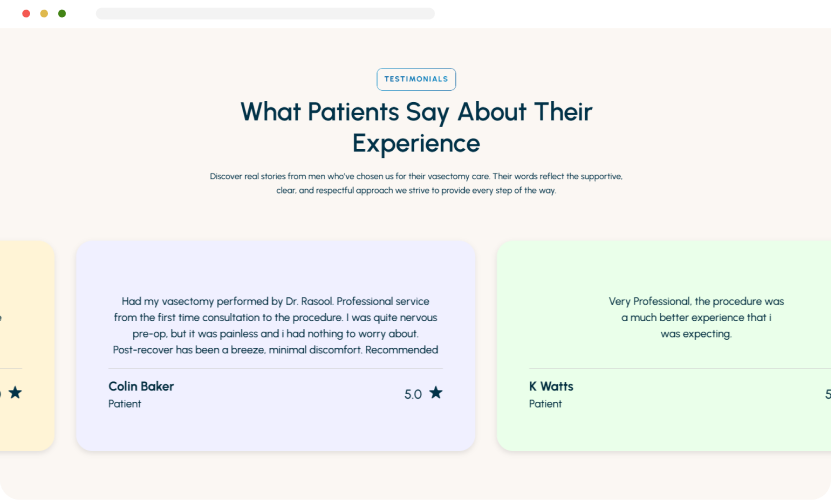This screenshot has width=831, height=500.
Task: Click the Patient label under K Watts
Action: pyautogui.click(x=545, y=403)
